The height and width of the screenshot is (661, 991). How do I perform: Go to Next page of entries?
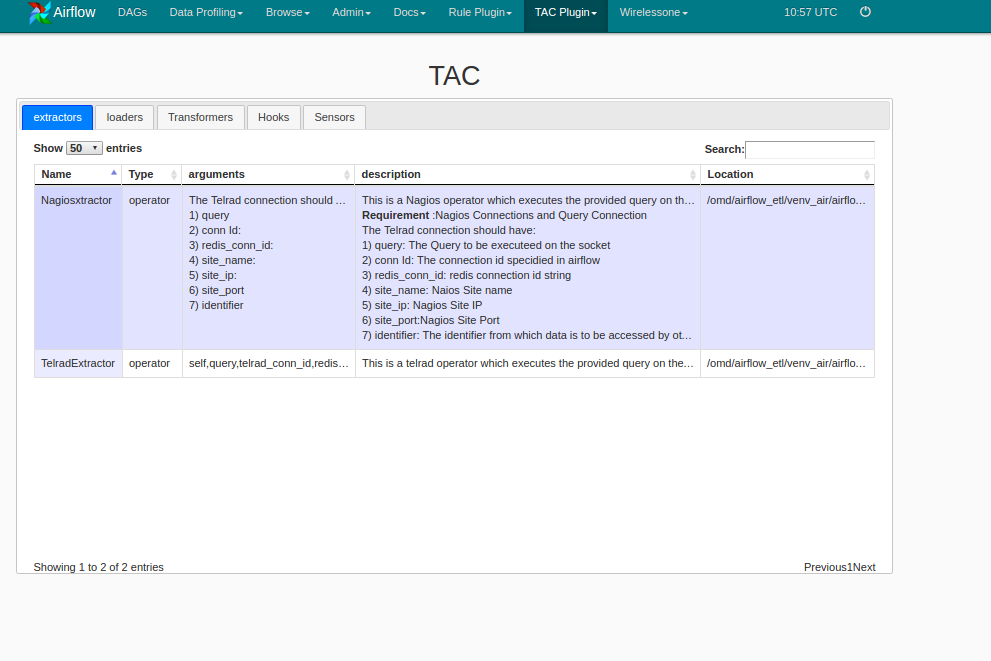(x=864, y=567)
